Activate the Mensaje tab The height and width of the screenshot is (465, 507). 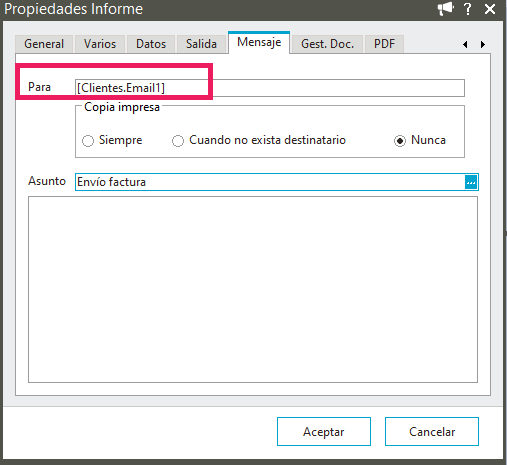point(259,42)
